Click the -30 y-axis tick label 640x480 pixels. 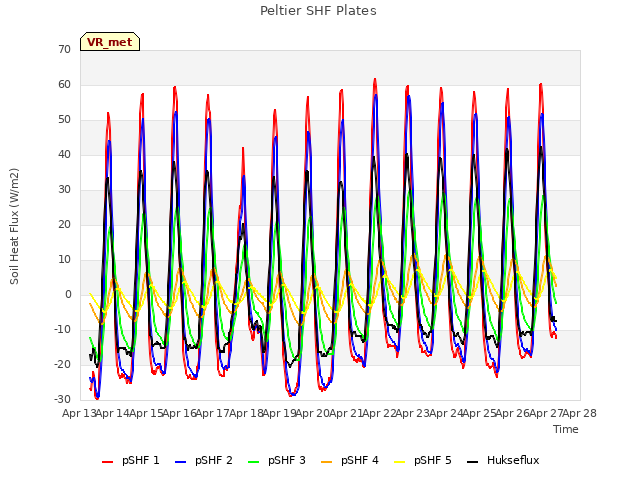[62, 400]
